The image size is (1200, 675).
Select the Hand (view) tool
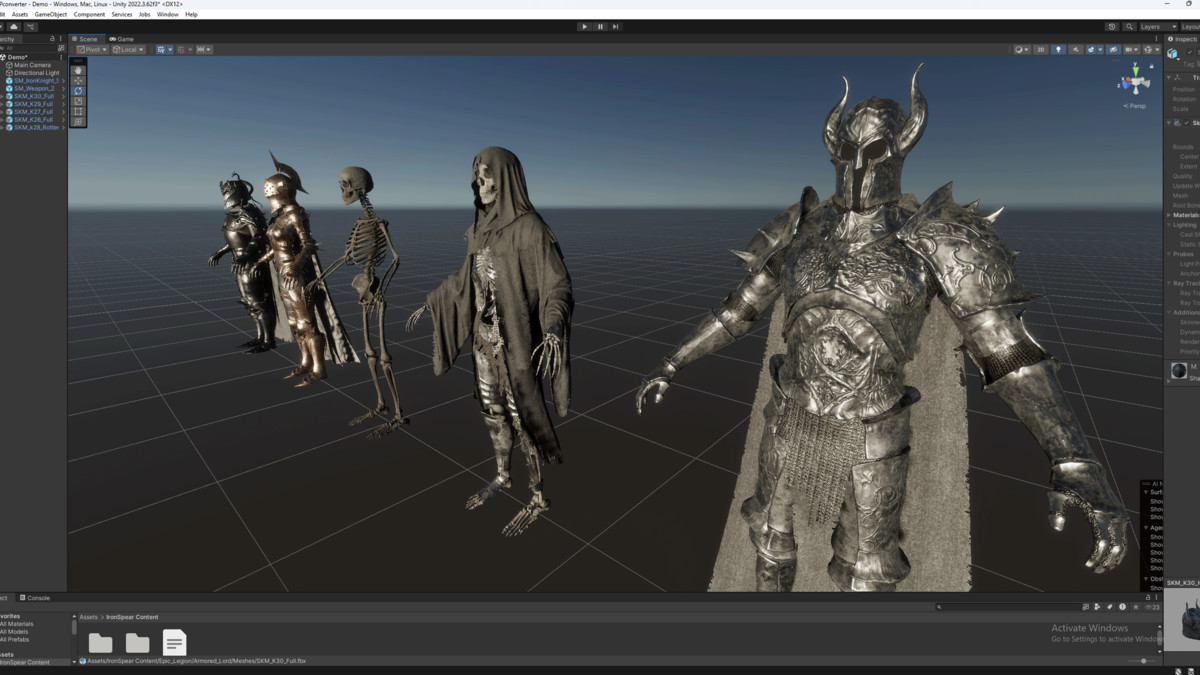pos(79,70)
